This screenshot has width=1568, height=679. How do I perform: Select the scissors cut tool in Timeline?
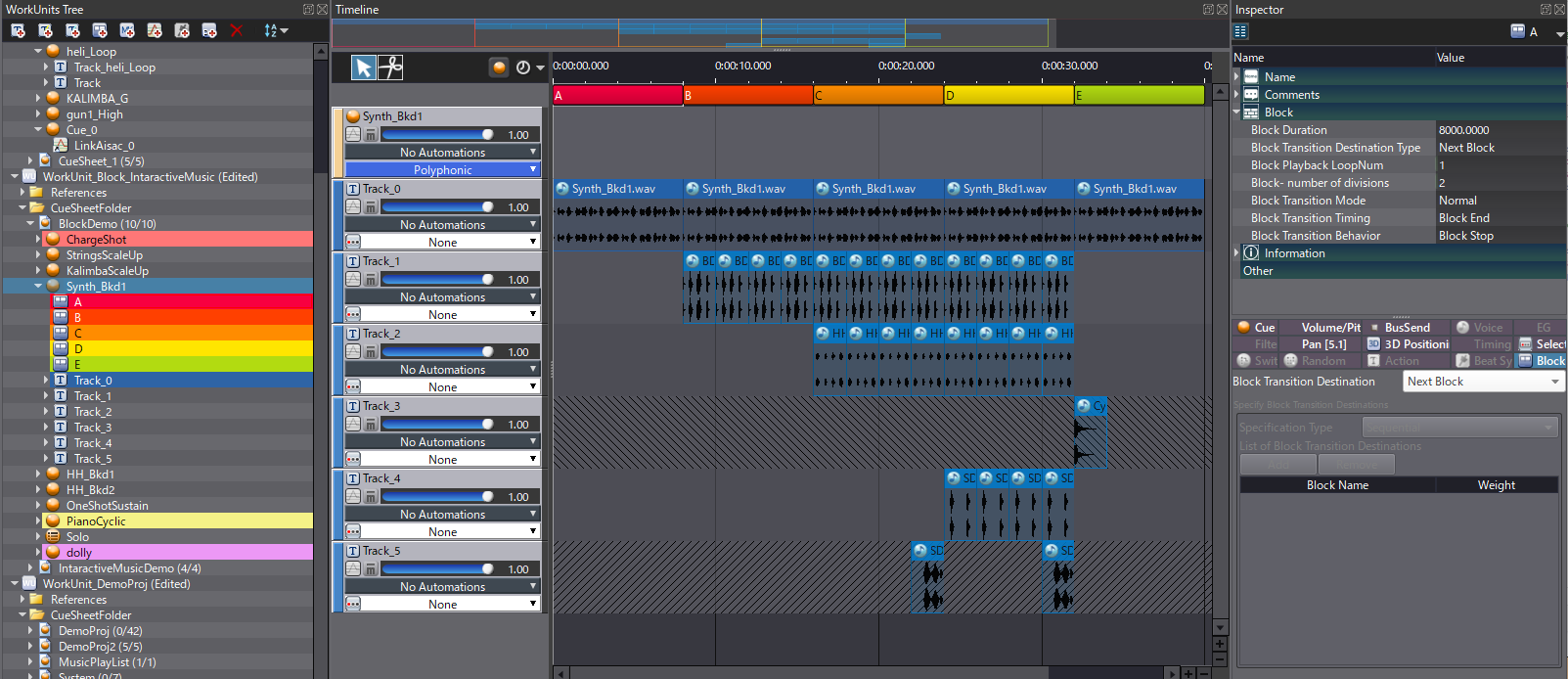pos(390,67)
